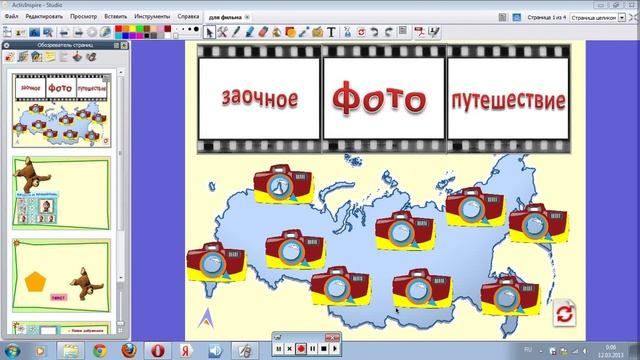Open the Page Browser panel options
Viewport: 640px width, 360px height.
(x=116, y=45)
